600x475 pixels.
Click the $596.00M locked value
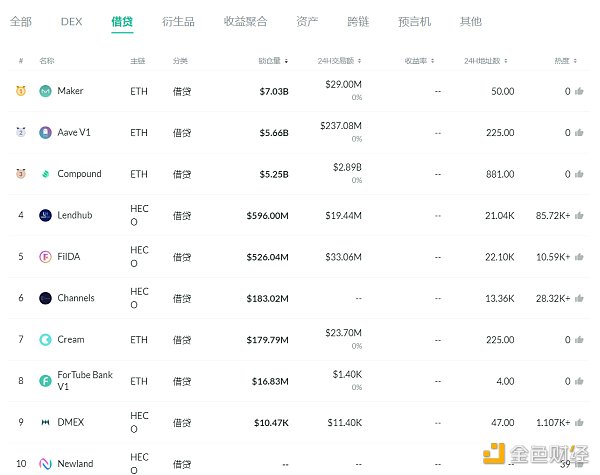pos(267,216)
